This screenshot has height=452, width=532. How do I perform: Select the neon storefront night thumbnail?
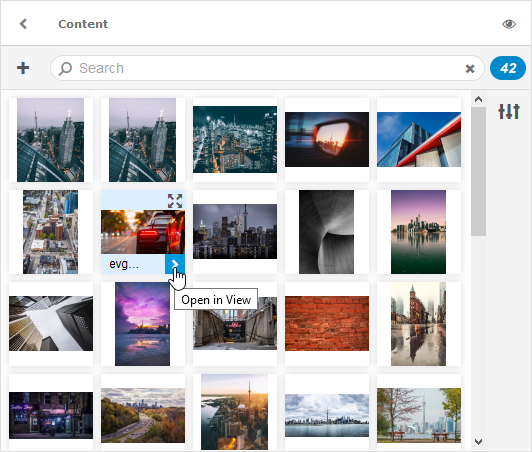[x=51, y=415]
